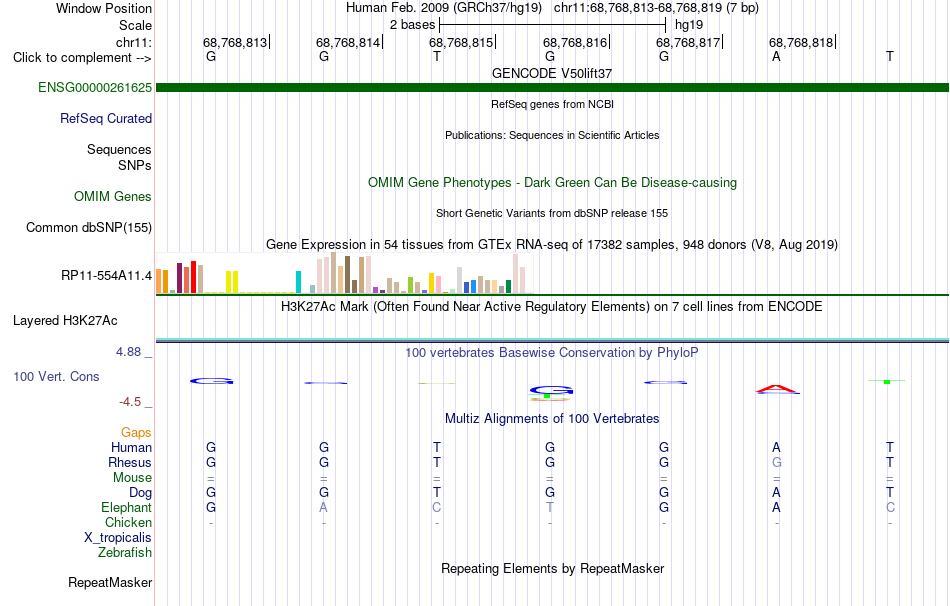Image resolution: width=950 pixels, height=606 pixels.
Task: Open the RP11-554A11.4 GTEx expression label
Action: pos(106,276)
